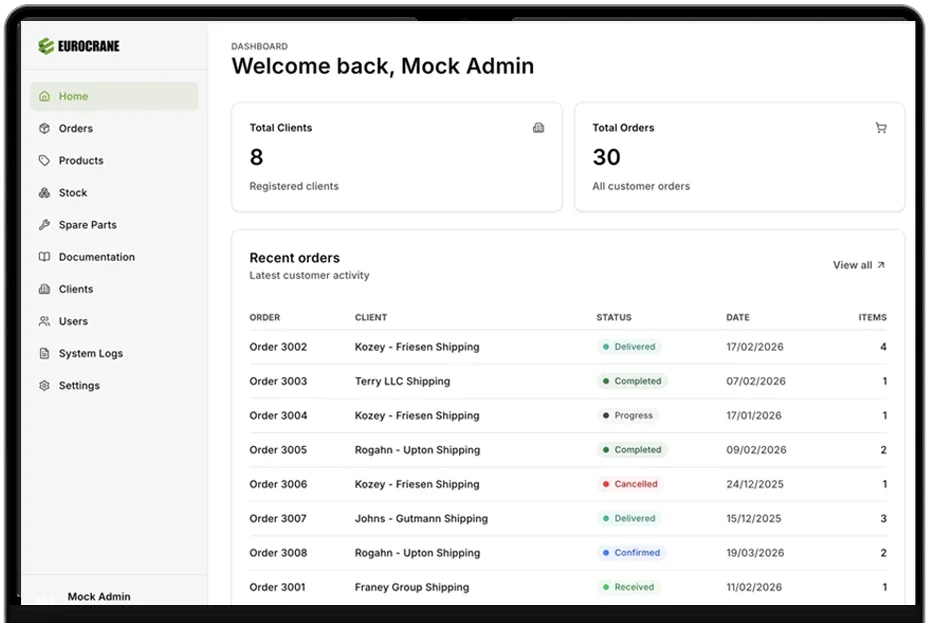933x623 pixels.
Task: Click the Settings gear icon
Action: pos(44,386)
